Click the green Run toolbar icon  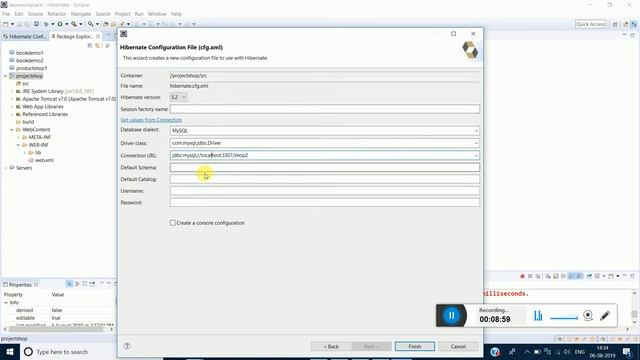pyautogui.click(x=60, y=24)
